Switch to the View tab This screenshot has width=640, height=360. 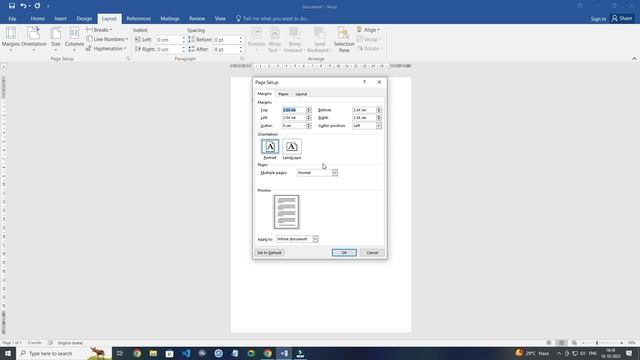pyautogui.click(x=220, y=19)
